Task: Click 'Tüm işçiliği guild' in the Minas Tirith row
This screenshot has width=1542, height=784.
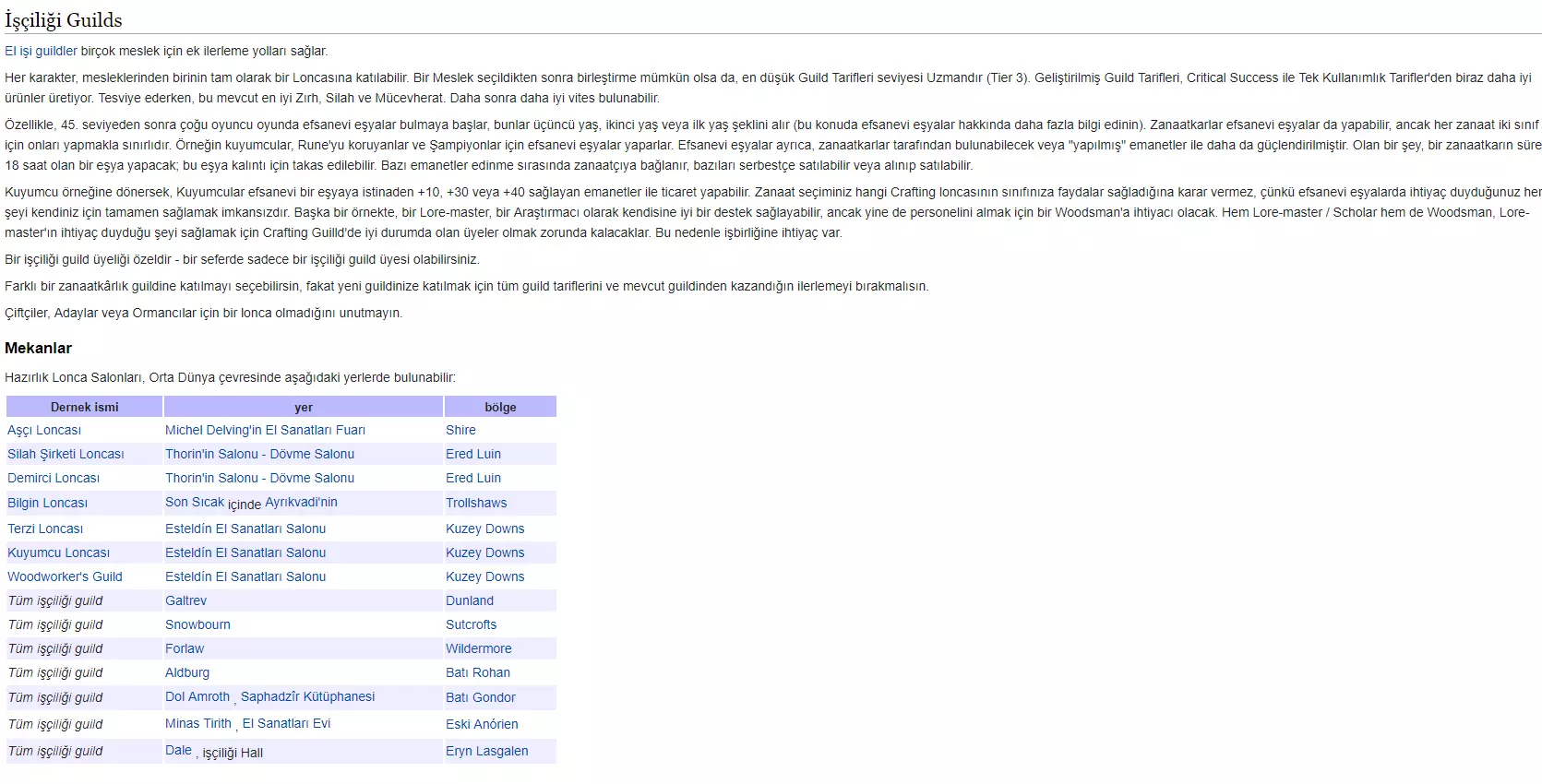Action: tap(55, 724)
